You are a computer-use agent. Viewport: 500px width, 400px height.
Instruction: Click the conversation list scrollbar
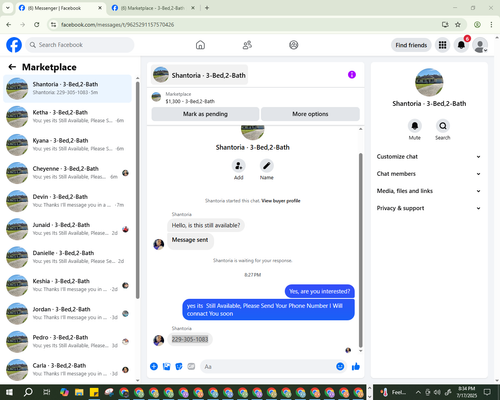[138, 190]
